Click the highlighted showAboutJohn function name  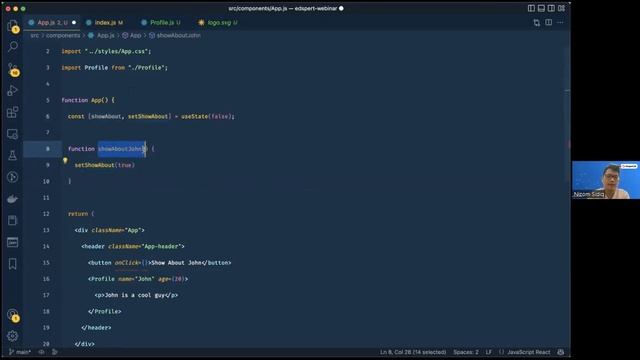pyautogui.click(x=122, y=149)
